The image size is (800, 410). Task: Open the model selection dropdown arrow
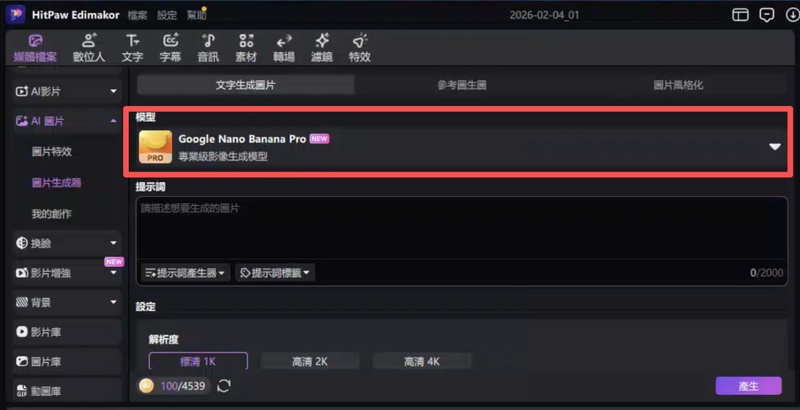[775, 147]
